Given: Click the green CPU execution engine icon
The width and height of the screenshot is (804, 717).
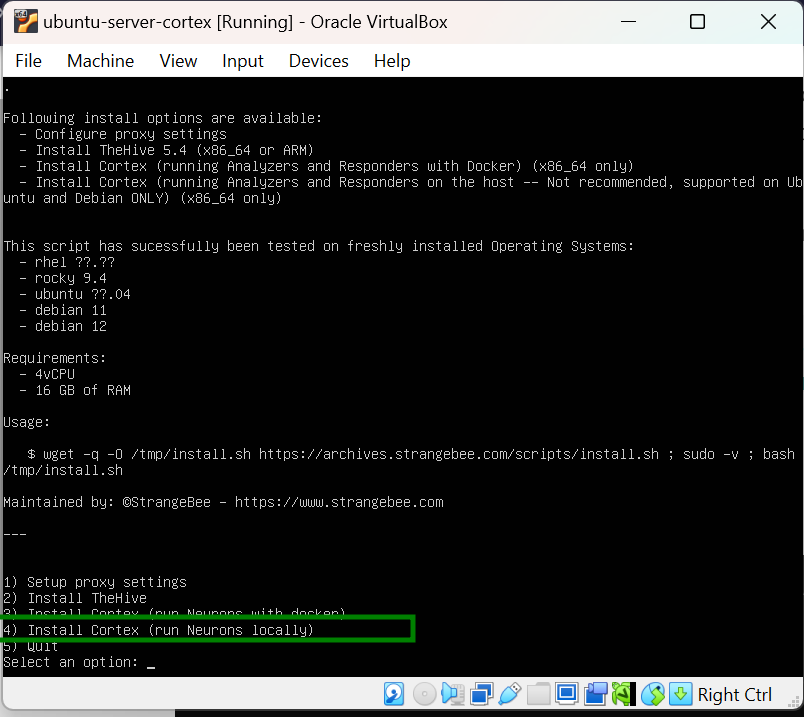Looking at the screenshot, I should click(x=624, y=694).
